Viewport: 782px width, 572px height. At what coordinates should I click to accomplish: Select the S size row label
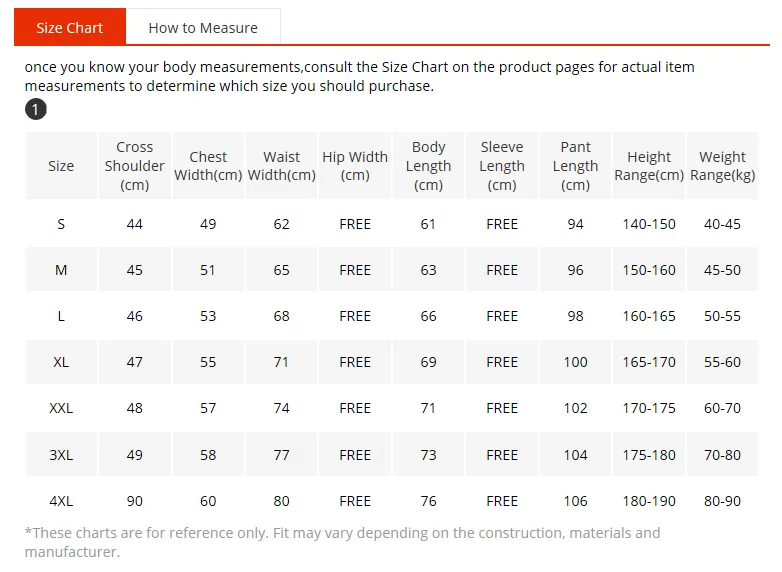click(x=61, y=224)
